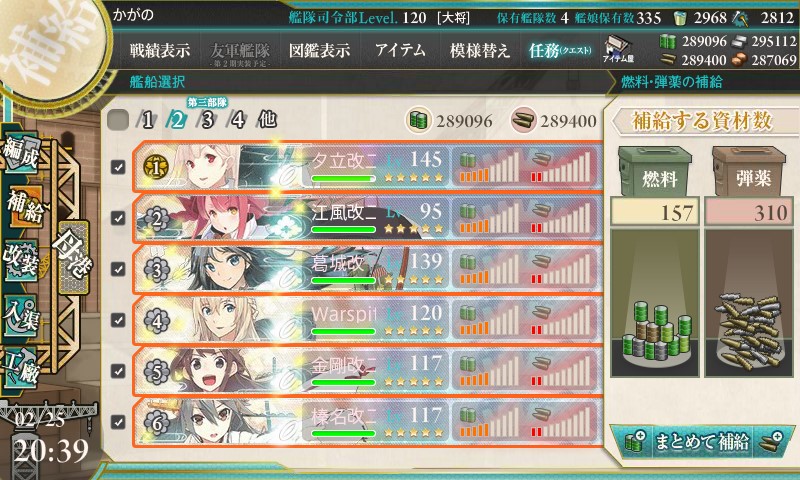This screenshot has width=800, height=480.
Task: Click the 弾薬 ammo supply box
Action: point(748,172)
